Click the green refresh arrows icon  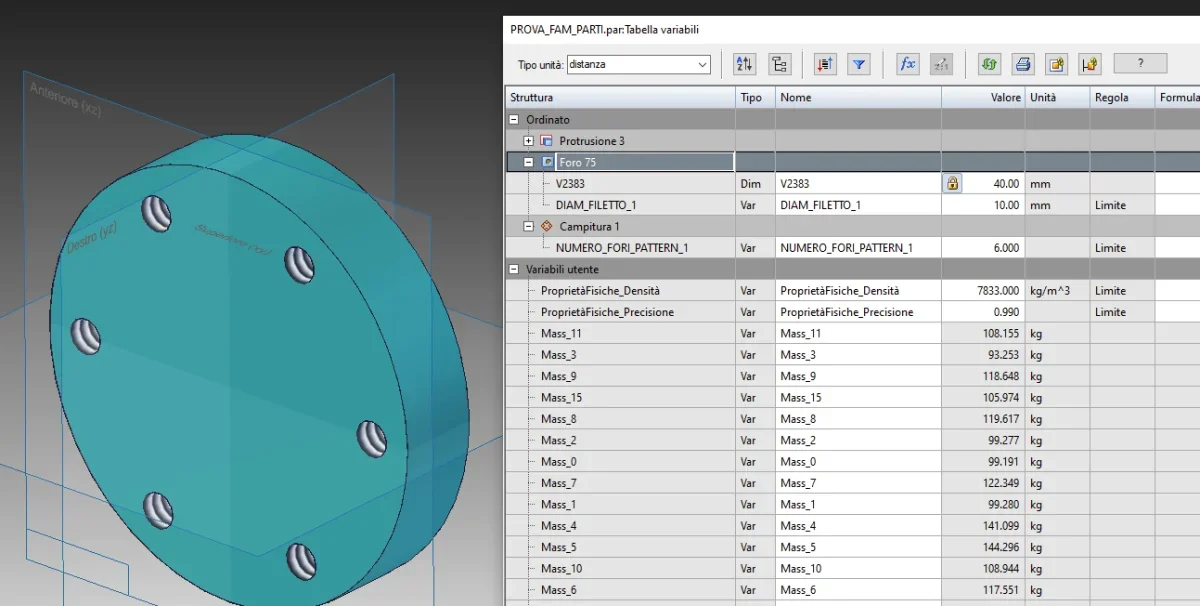pos(989,64)
